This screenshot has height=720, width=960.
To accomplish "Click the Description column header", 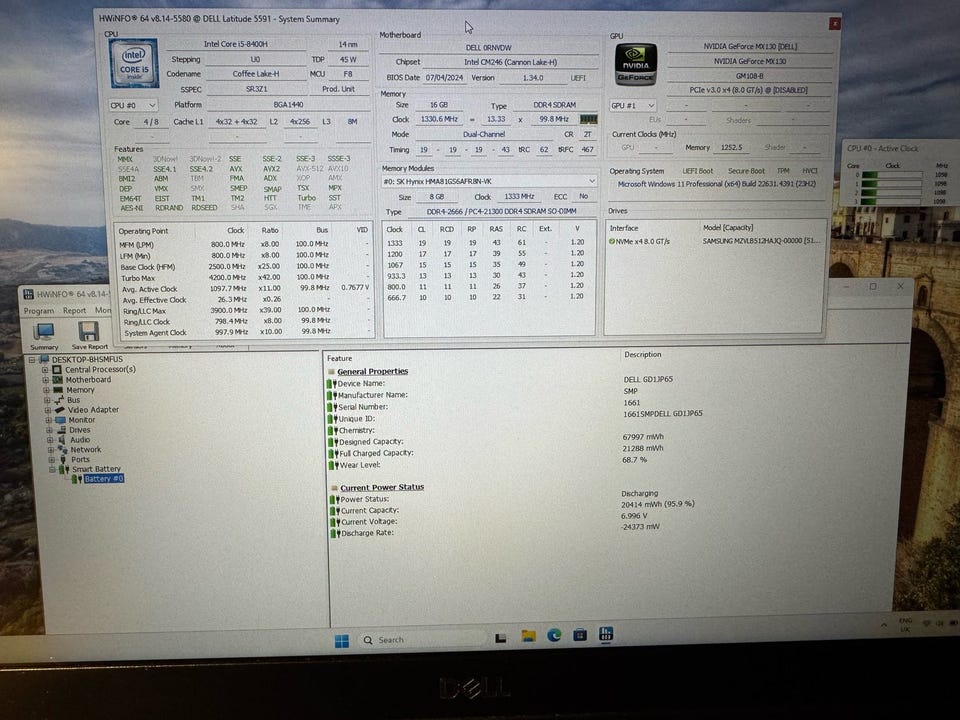I will pos(642,354).
